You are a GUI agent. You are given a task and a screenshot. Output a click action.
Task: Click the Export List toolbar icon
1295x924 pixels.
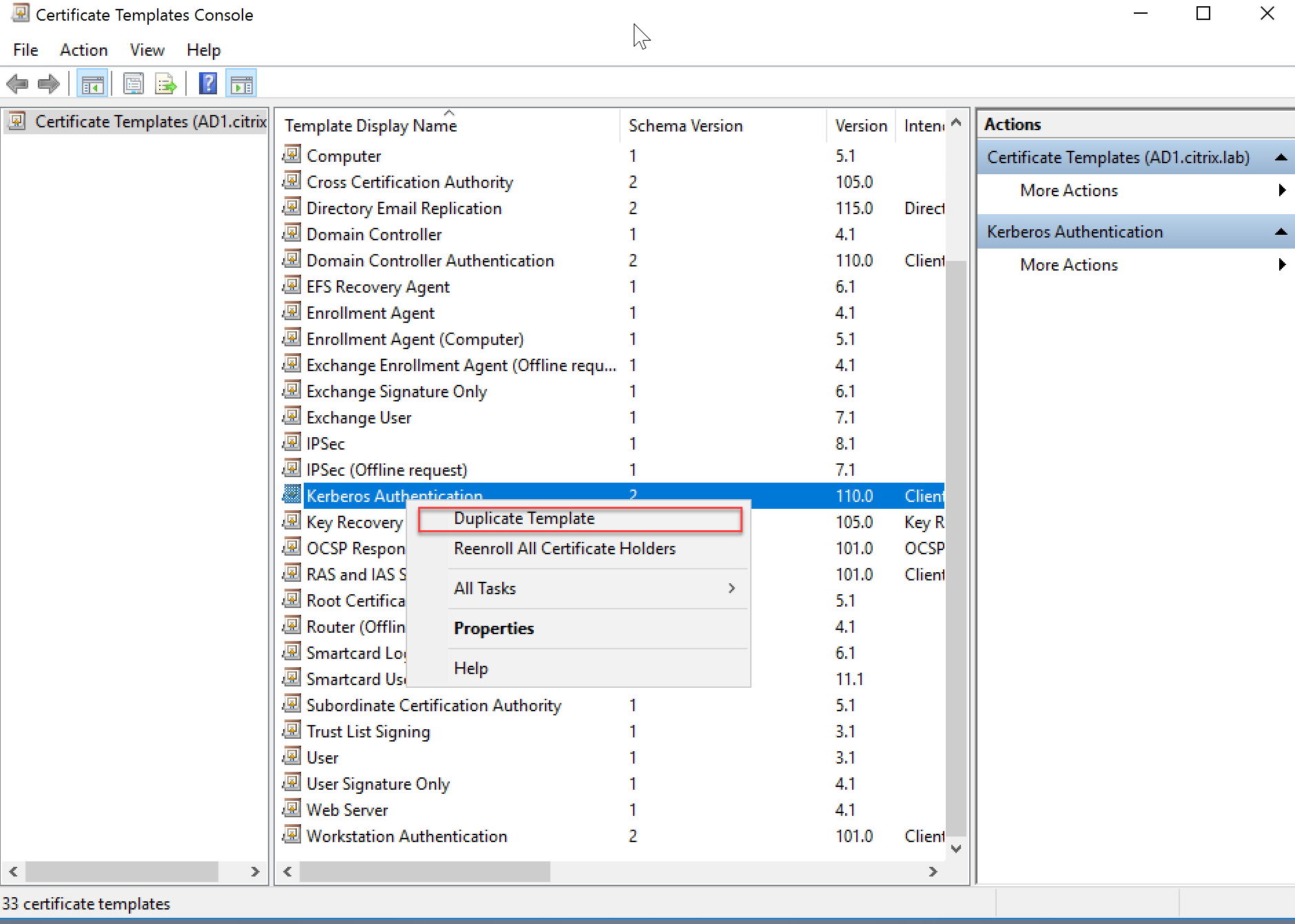[166, 85]
